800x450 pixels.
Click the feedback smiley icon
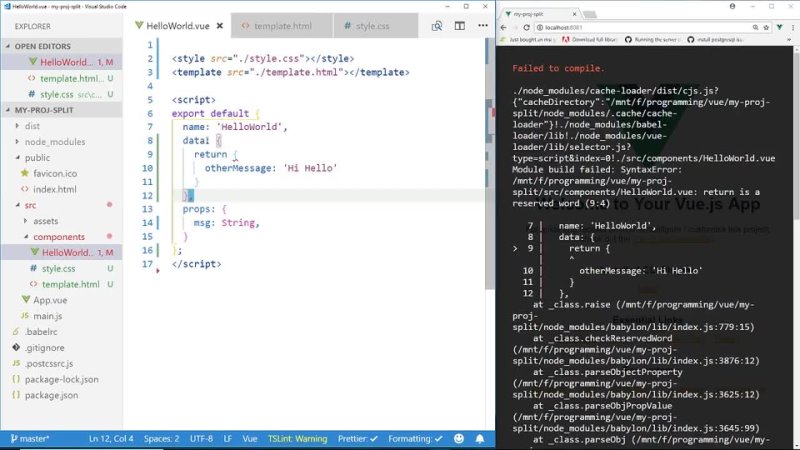pos(459,439)
